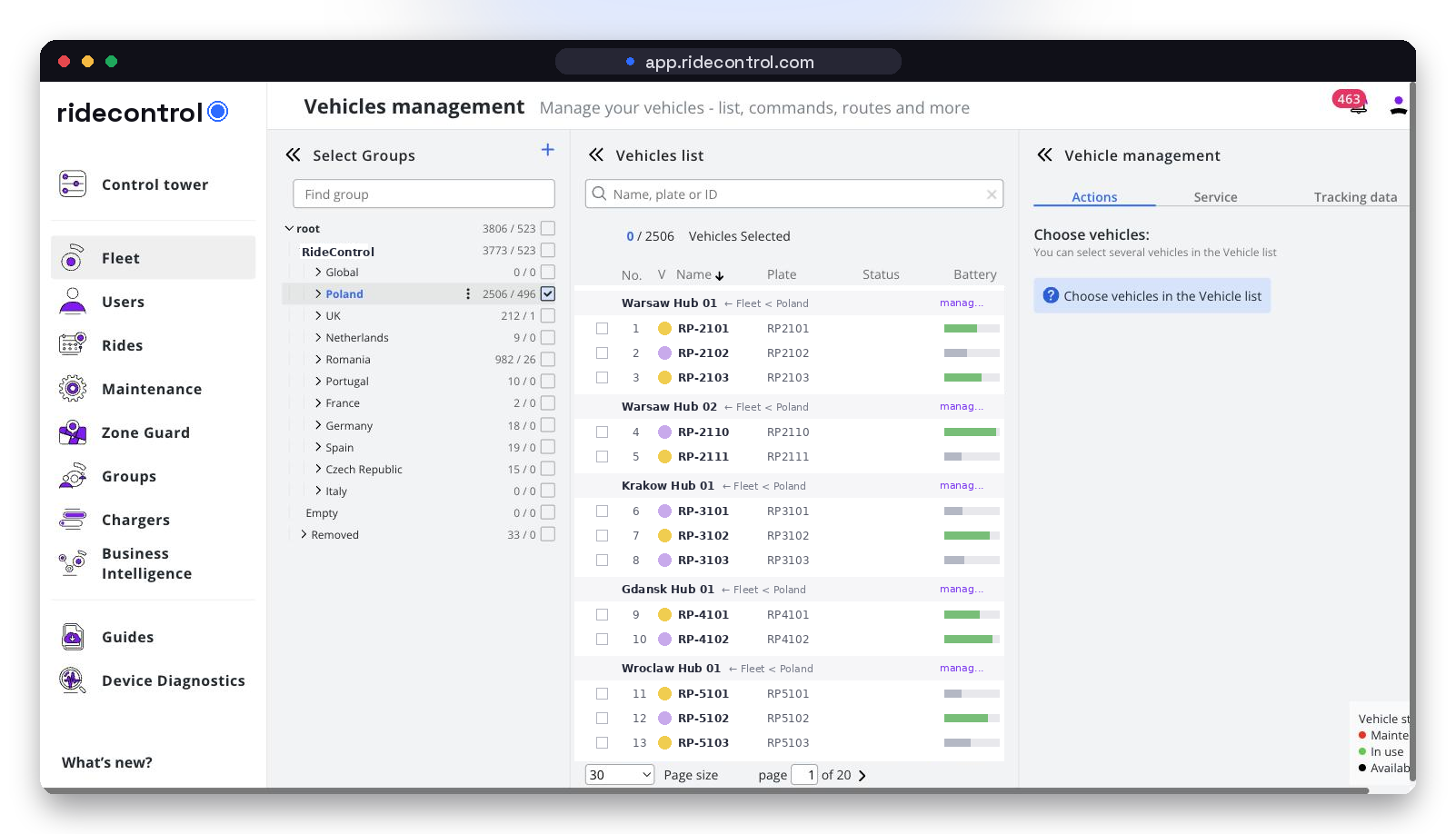Click manag... link for Krakow Hub 01

(x=961, y=485)
